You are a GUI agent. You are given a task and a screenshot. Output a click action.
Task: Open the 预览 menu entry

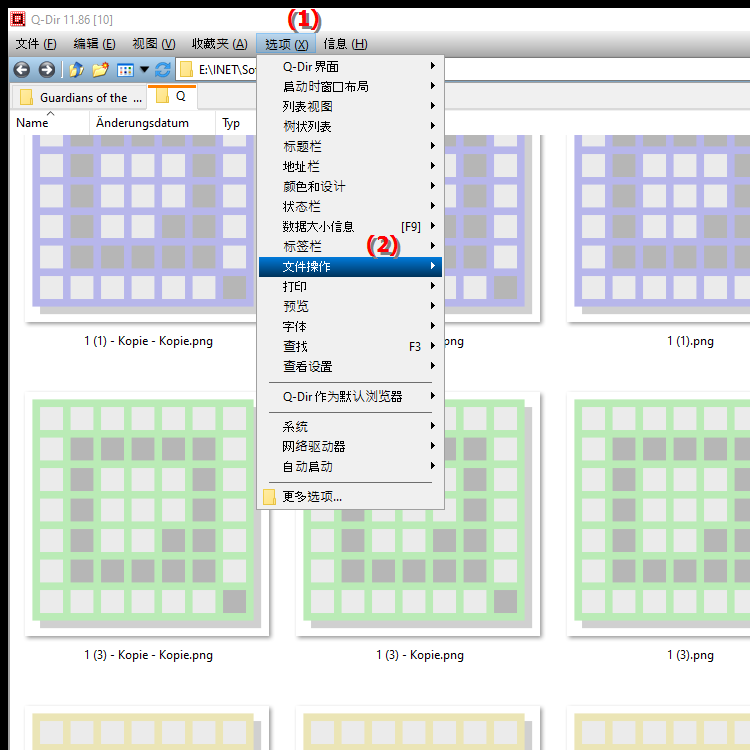pos(350,306)
